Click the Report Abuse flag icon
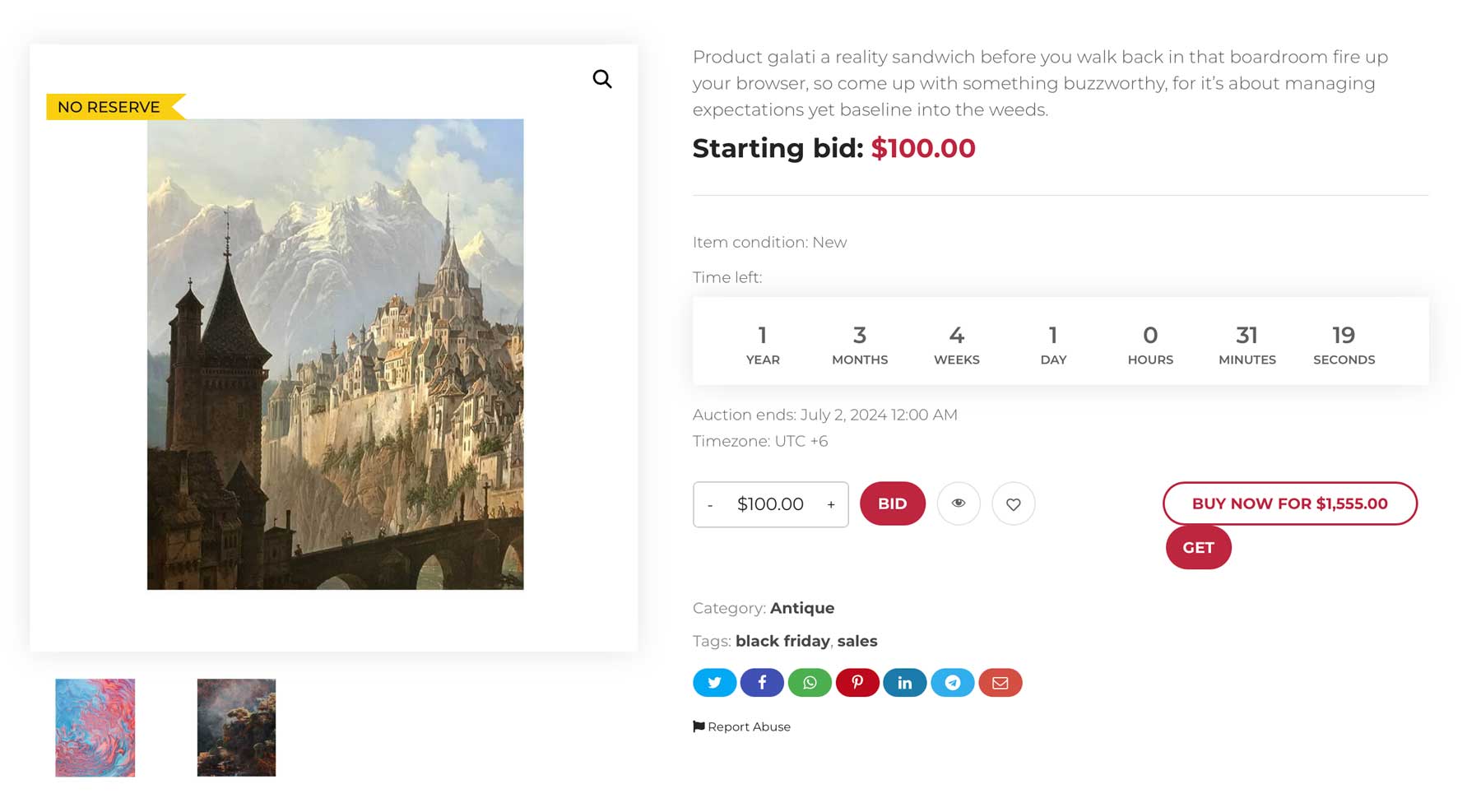 tap(698, 726)
